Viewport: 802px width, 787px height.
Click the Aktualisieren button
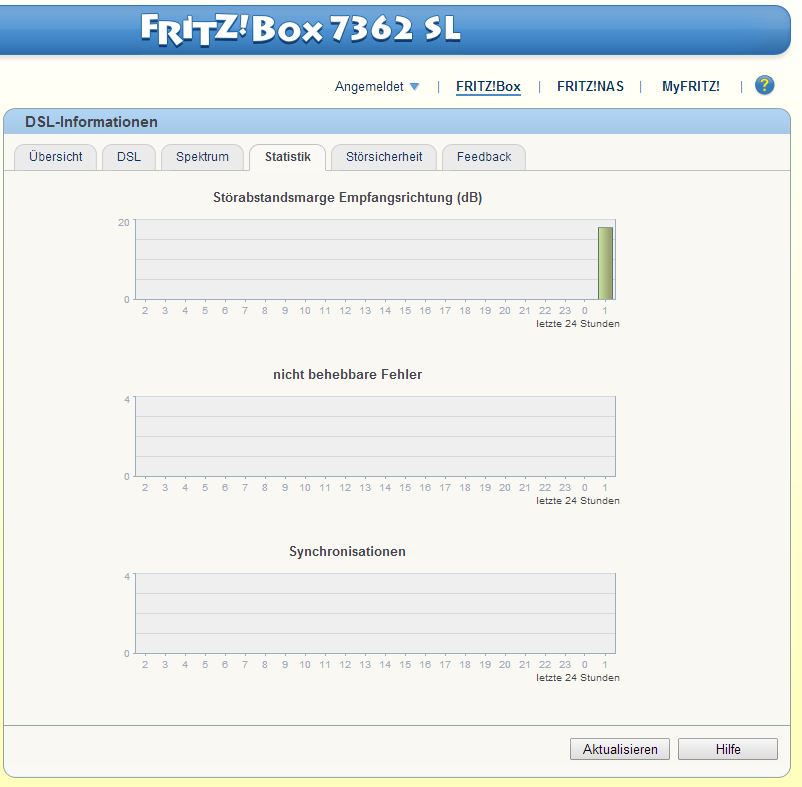pyautogui.click(x=620, y=749)
